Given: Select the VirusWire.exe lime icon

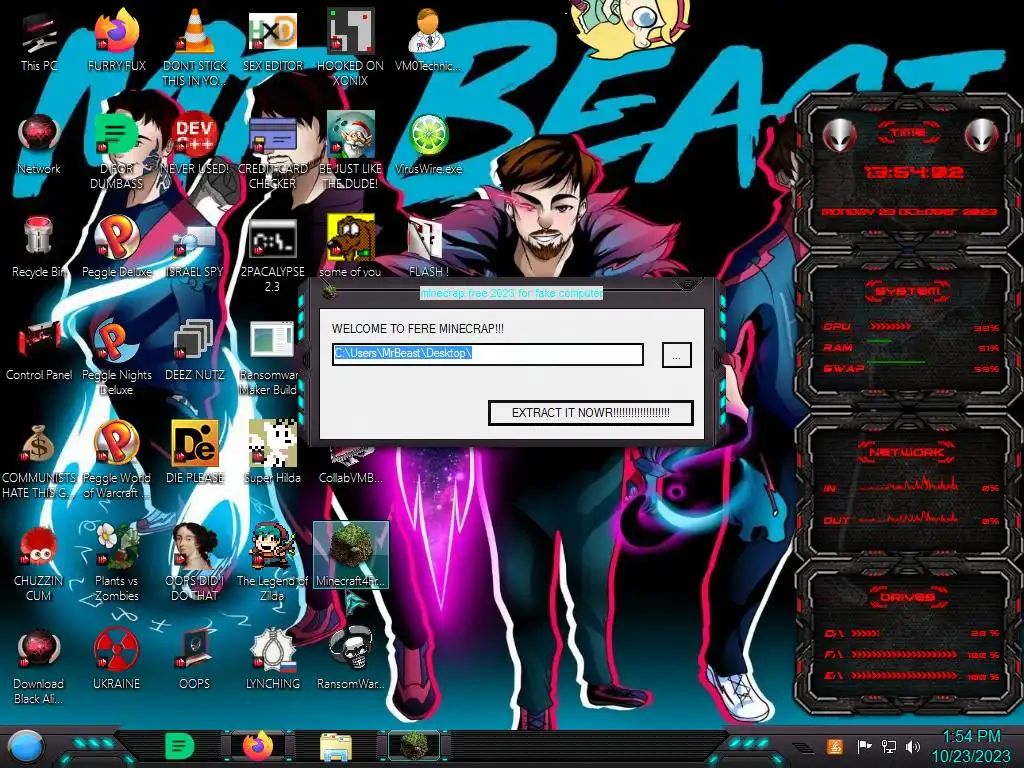Looking at the screenshot, I should 428,145.
